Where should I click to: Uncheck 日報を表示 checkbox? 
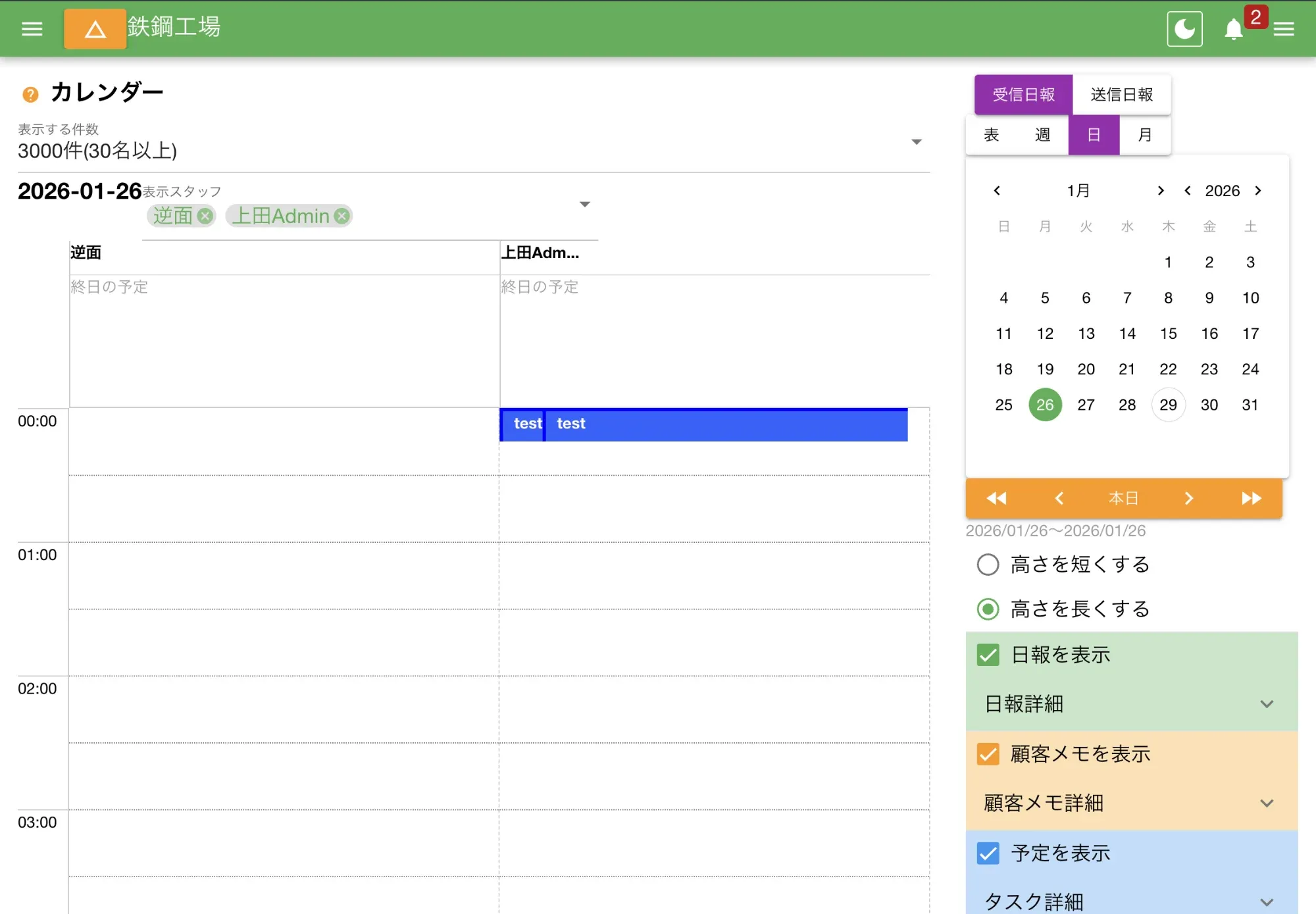pos(988,655)
